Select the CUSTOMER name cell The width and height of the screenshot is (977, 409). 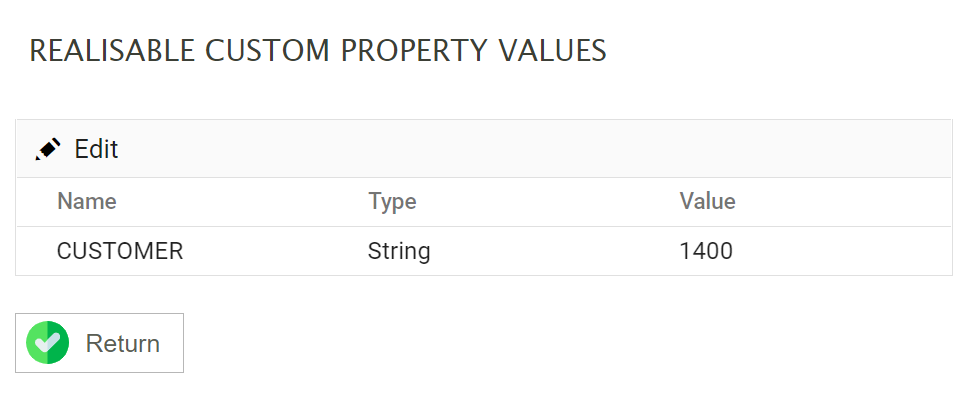point(120,251)
